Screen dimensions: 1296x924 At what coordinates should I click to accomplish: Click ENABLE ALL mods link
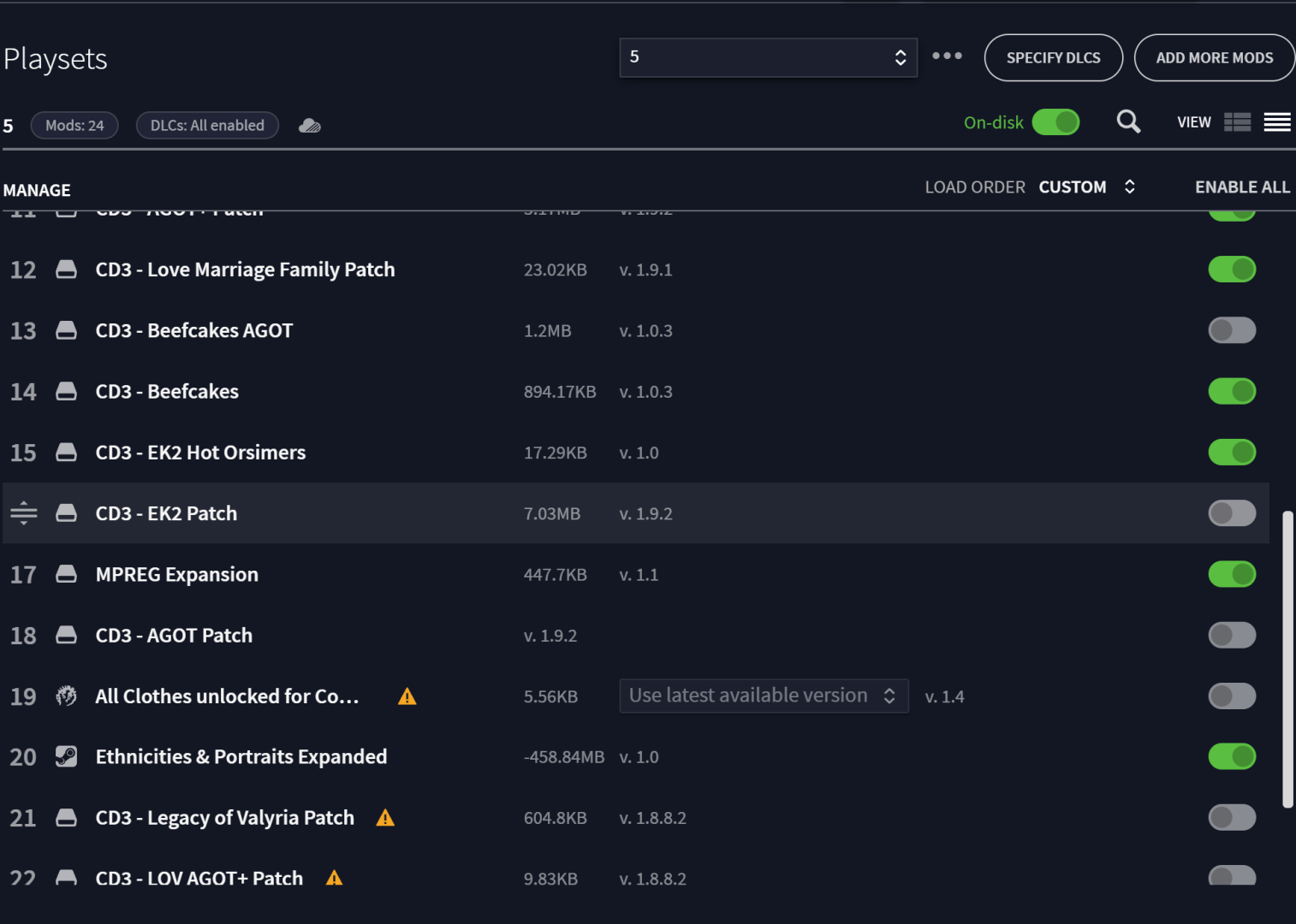tap(1242, 187)
